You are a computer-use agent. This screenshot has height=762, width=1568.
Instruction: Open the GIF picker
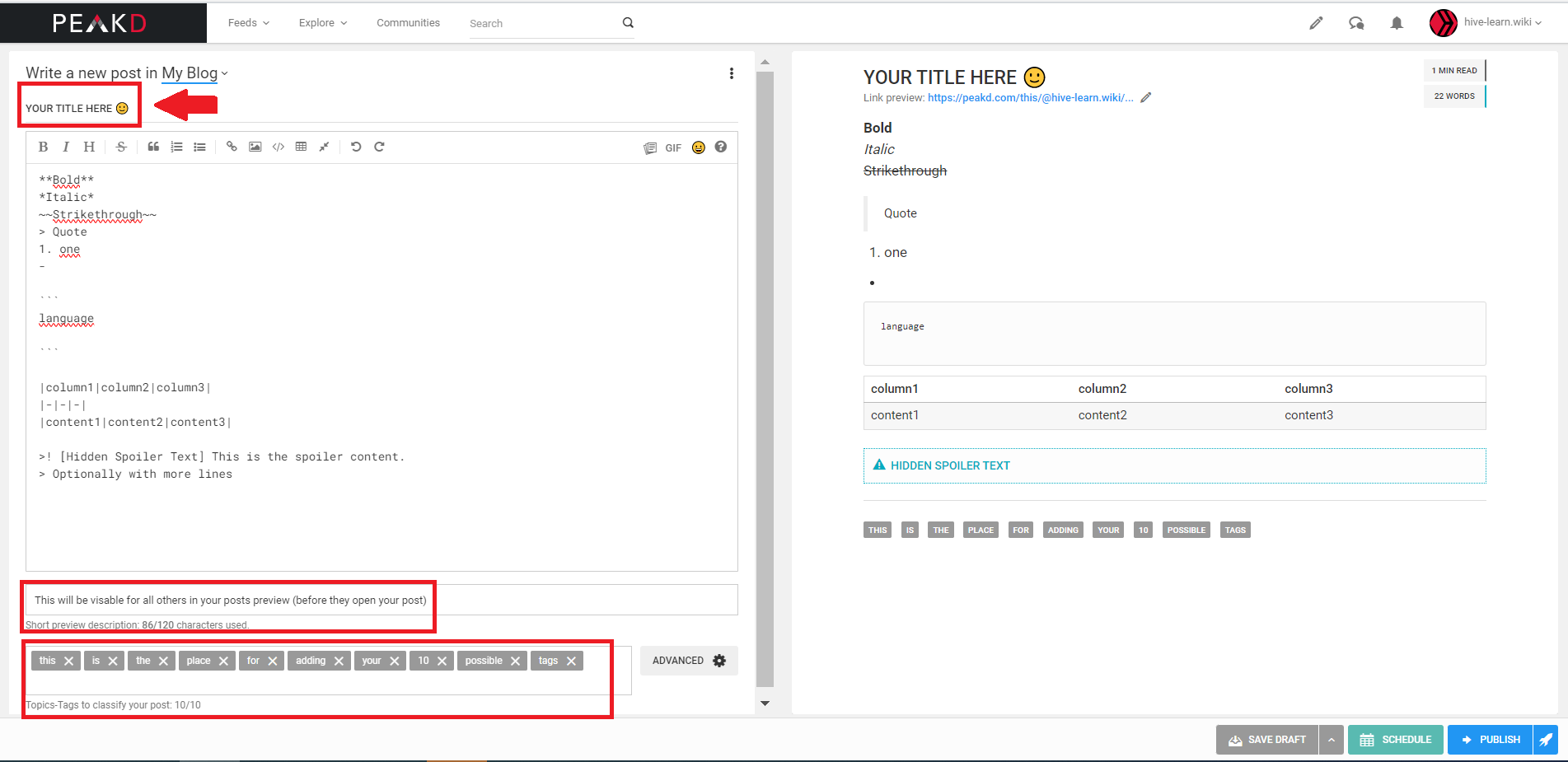coord(673,148)
